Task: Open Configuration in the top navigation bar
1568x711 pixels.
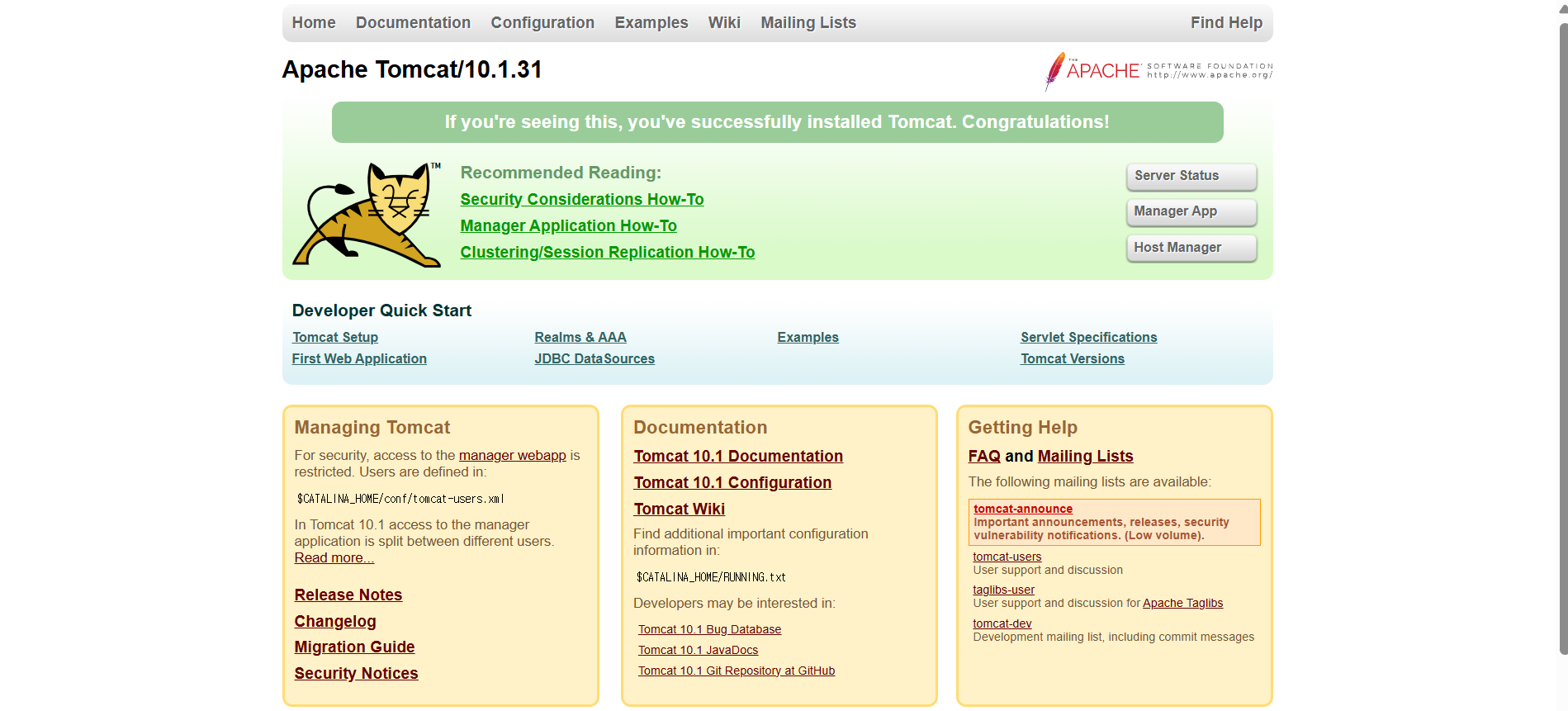Action: click(542, 23)
